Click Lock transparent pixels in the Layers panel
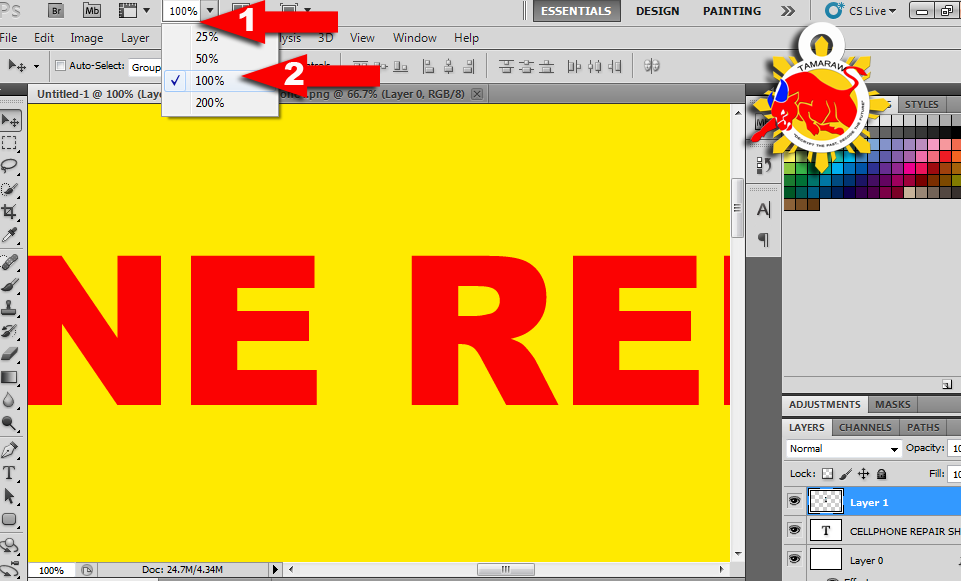The image size is (961, 581). [827, 474]
